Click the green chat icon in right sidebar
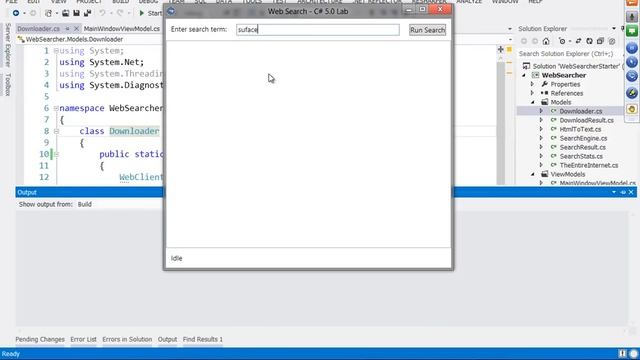The image size is (640, 360). pos(632,31)
